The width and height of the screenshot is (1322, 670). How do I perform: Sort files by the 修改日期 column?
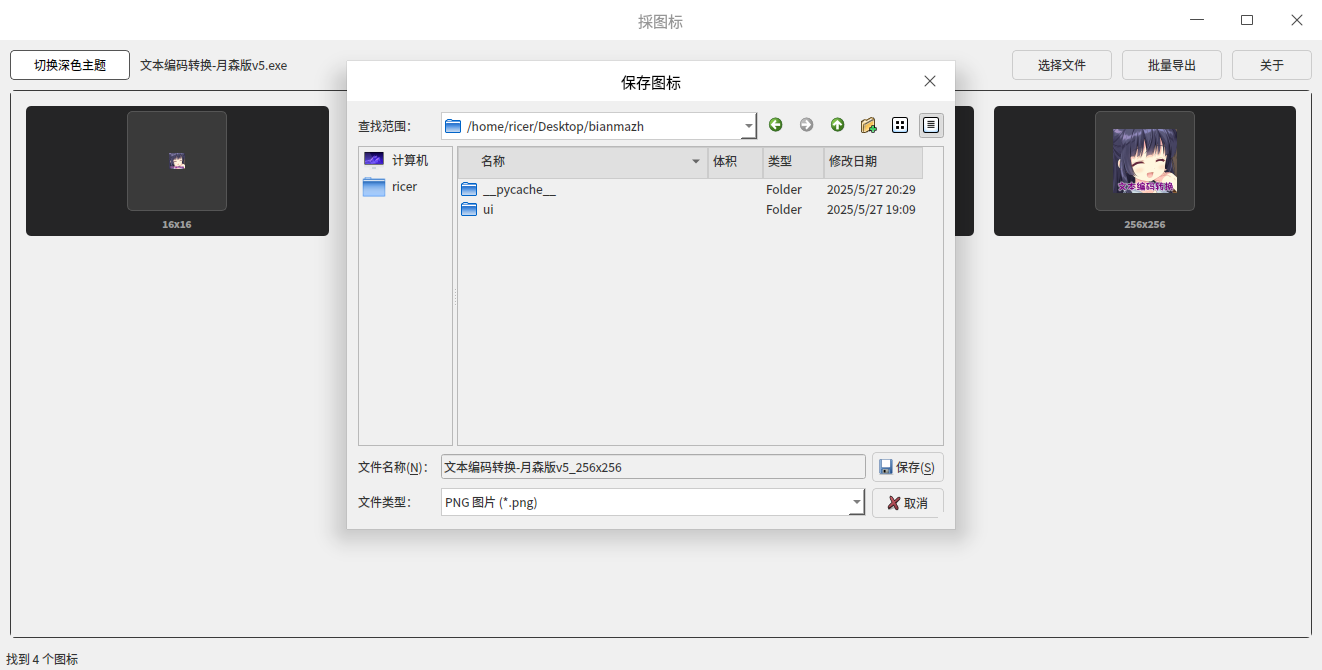(873, 162)
